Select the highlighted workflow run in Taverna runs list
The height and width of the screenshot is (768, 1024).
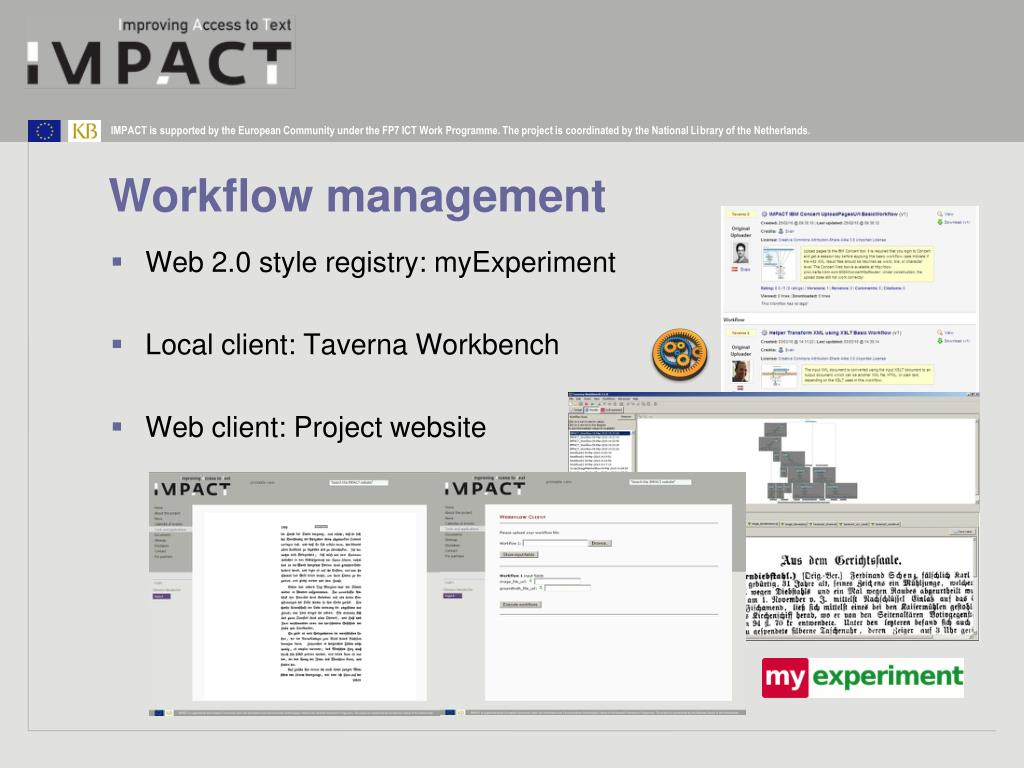tap(601, 433)
